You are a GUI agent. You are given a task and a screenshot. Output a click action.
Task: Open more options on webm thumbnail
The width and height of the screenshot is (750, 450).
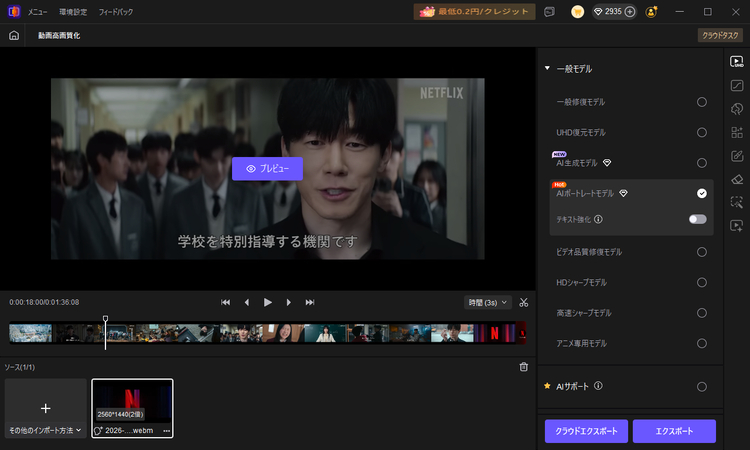tap(166, 430)
